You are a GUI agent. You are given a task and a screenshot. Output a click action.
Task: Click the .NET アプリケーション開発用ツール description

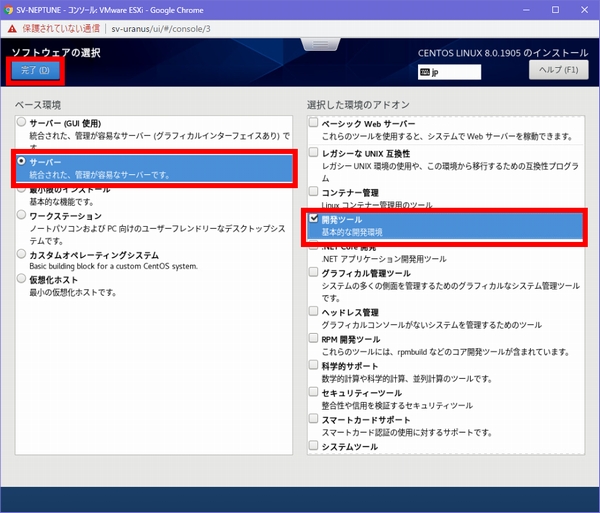pos(384,259)
